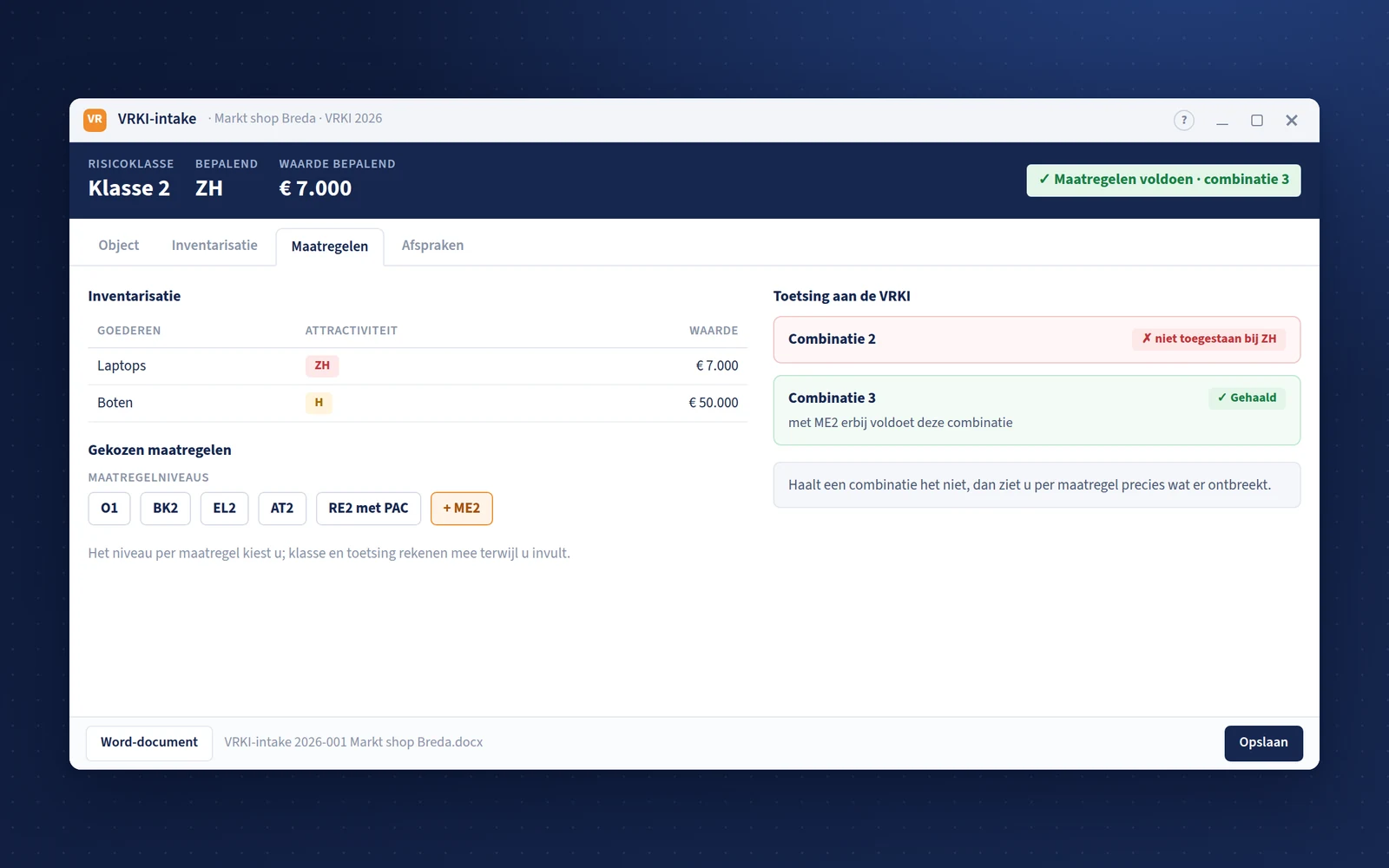Select the Boten row name
The width and height of the screenshot is (1389, 868).
tap(115, 403)
